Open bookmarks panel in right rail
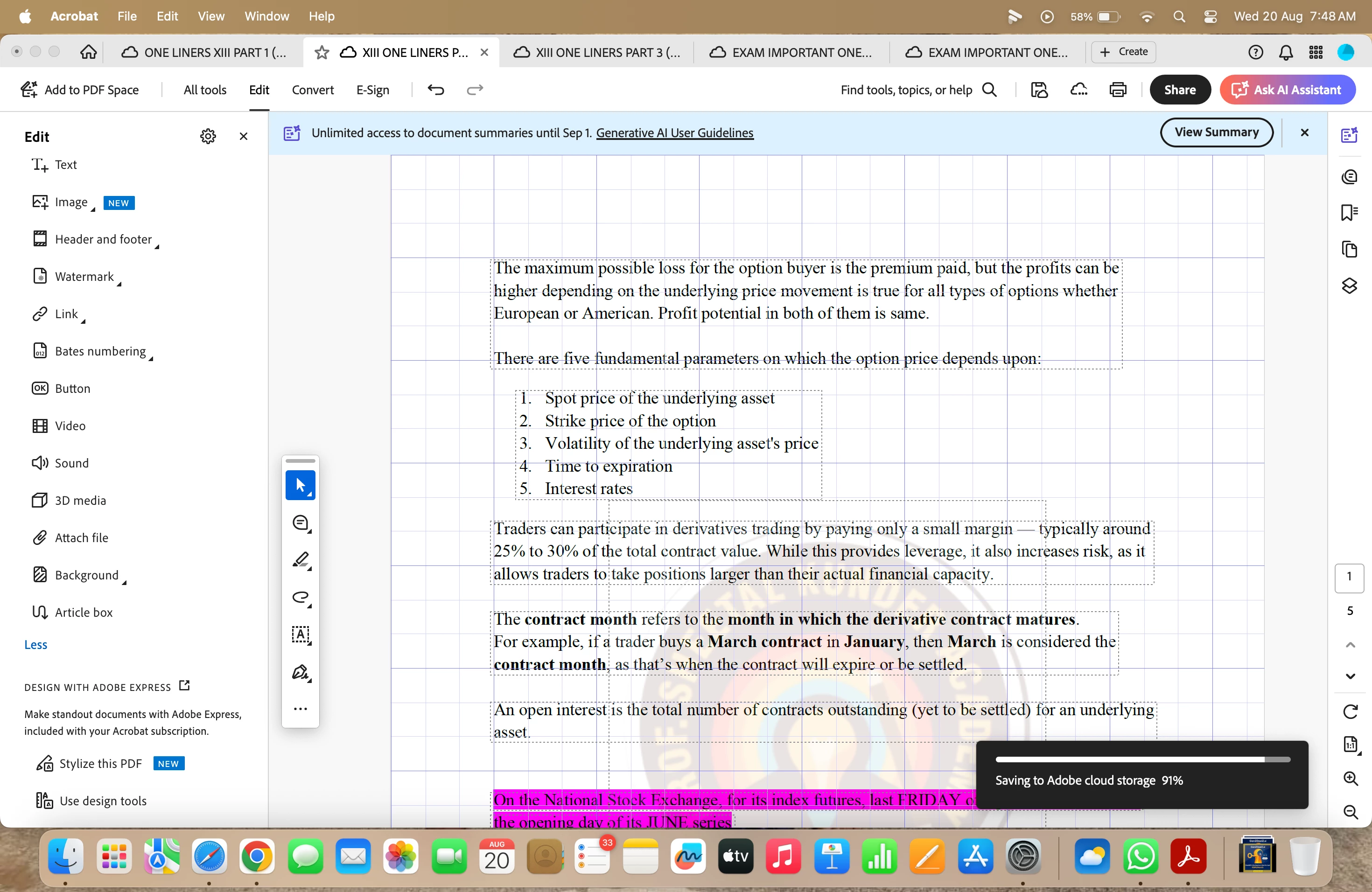The image size is (1372, 892). click(1349, 213)
